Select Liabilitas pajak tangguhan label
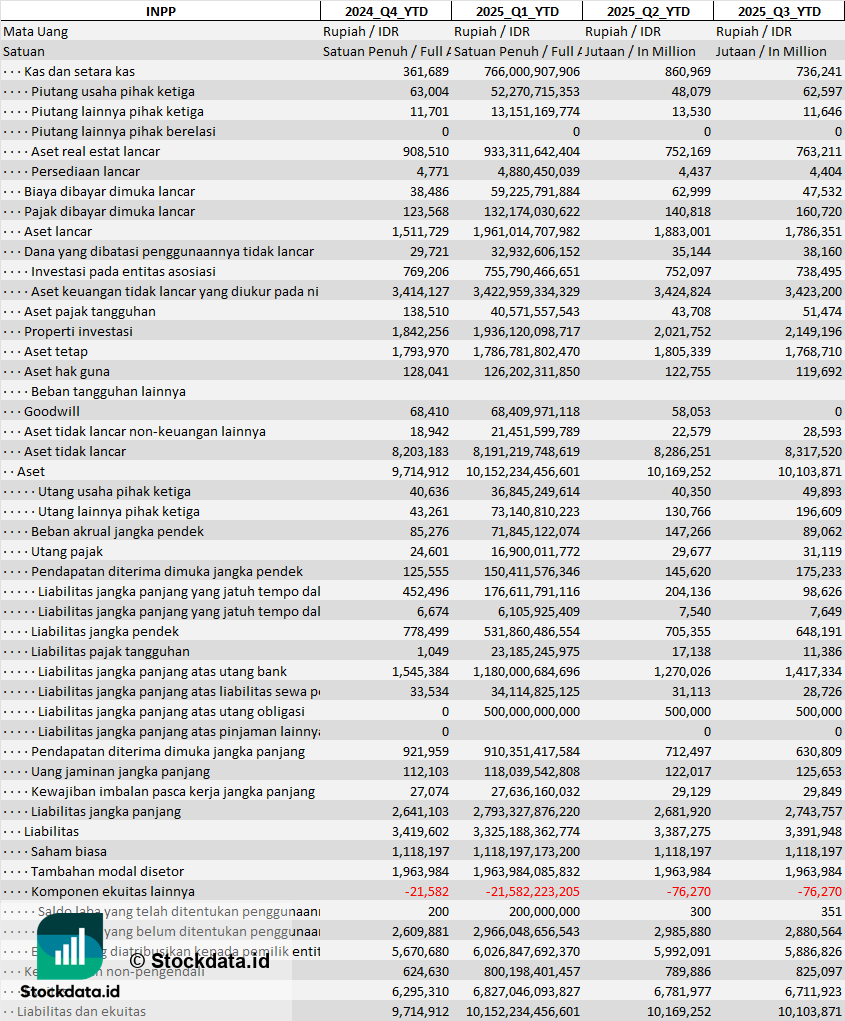Viewport: 845px width, 1021px height. click(110, 652)
